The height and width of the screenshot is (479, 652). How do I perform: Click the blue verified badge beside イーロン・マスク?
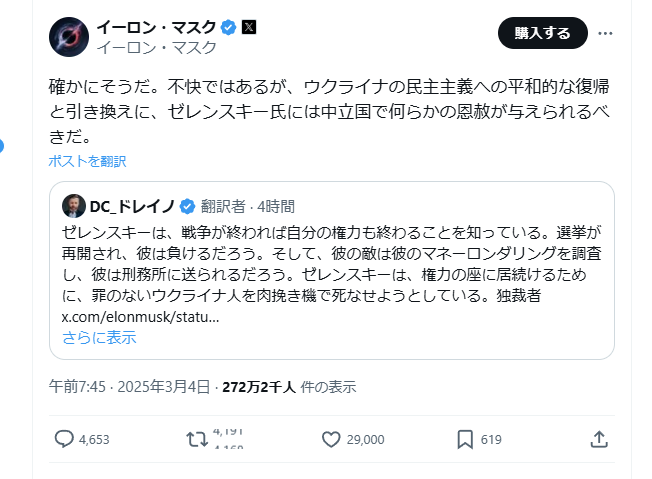tap(229, 27)
